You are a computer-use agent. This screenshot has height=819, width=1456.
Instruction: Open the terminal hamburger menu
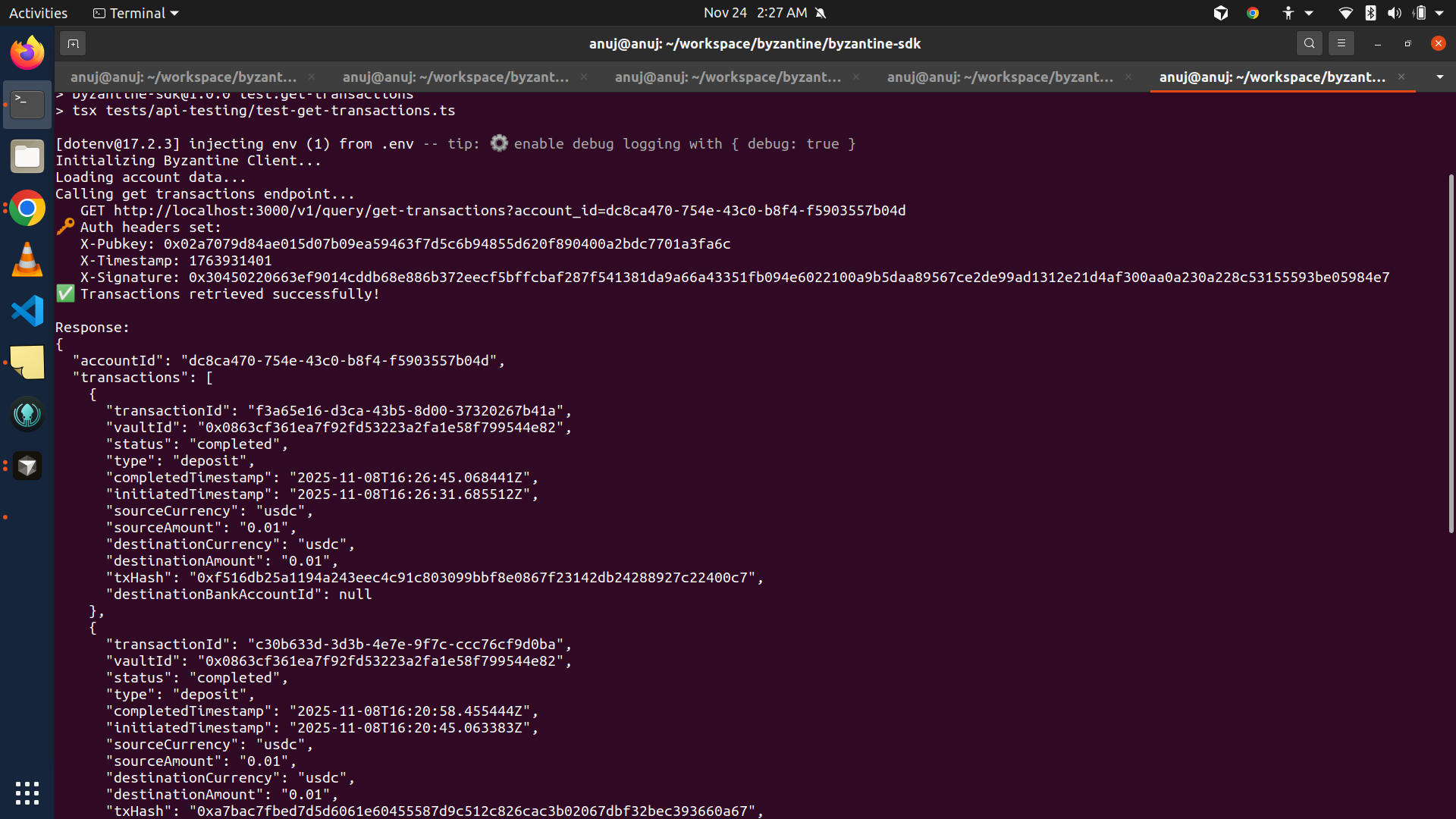(1341, 44)
